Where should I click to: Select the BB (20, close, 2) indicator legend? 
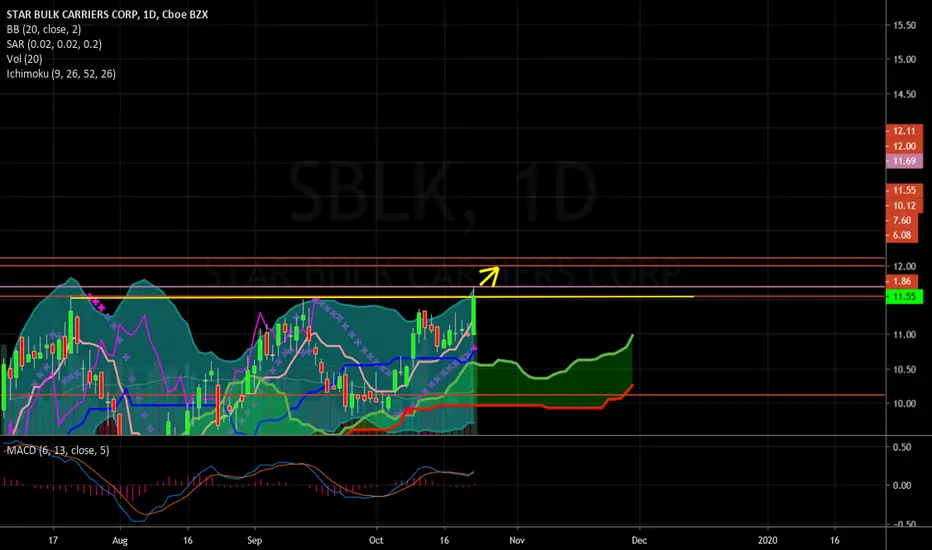pyautogui.click(x=43, y=29)
